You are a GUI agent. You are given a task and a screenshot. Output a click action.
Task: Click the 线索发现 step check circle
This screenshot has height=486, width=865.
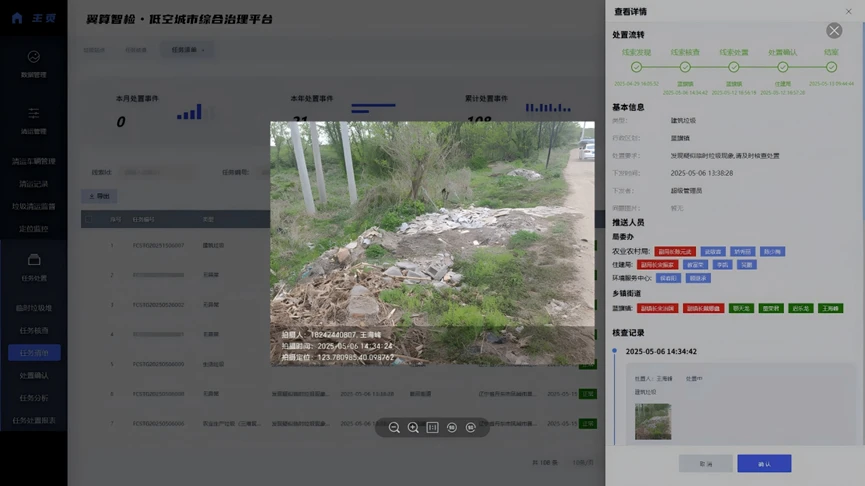coord(636,67)
